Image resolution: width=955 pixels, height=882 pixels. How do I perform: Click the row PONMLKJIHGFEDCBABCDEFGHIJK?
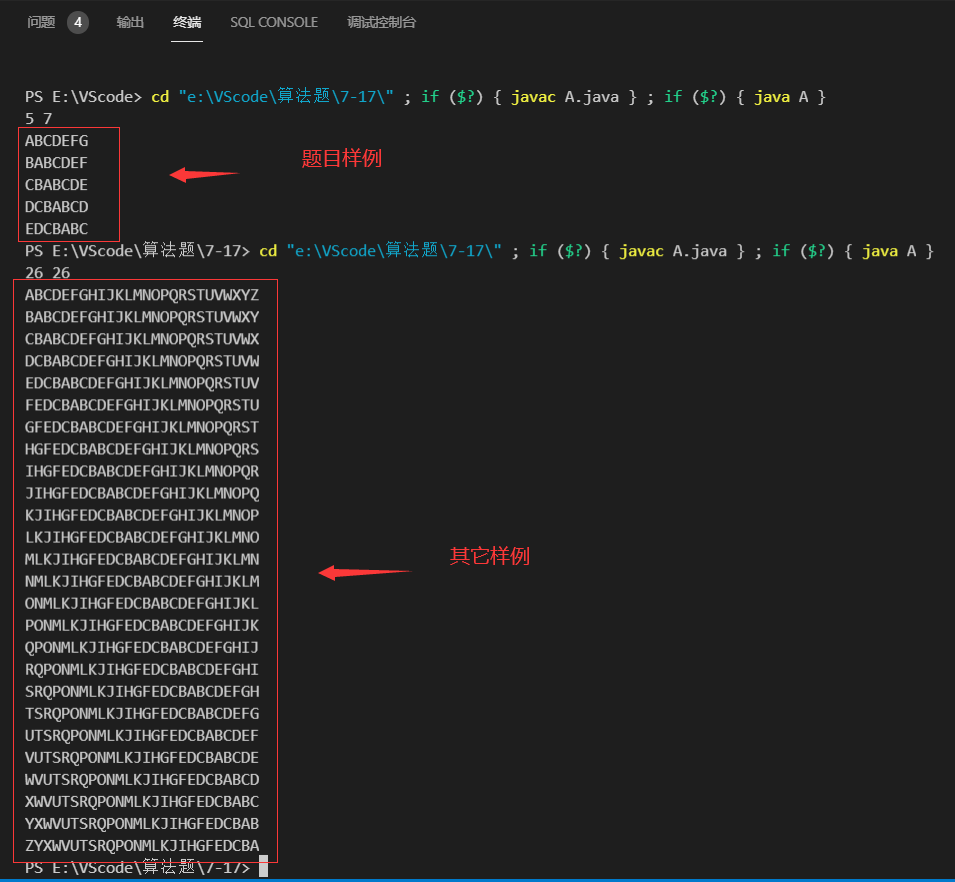click(x=142, y=625)
